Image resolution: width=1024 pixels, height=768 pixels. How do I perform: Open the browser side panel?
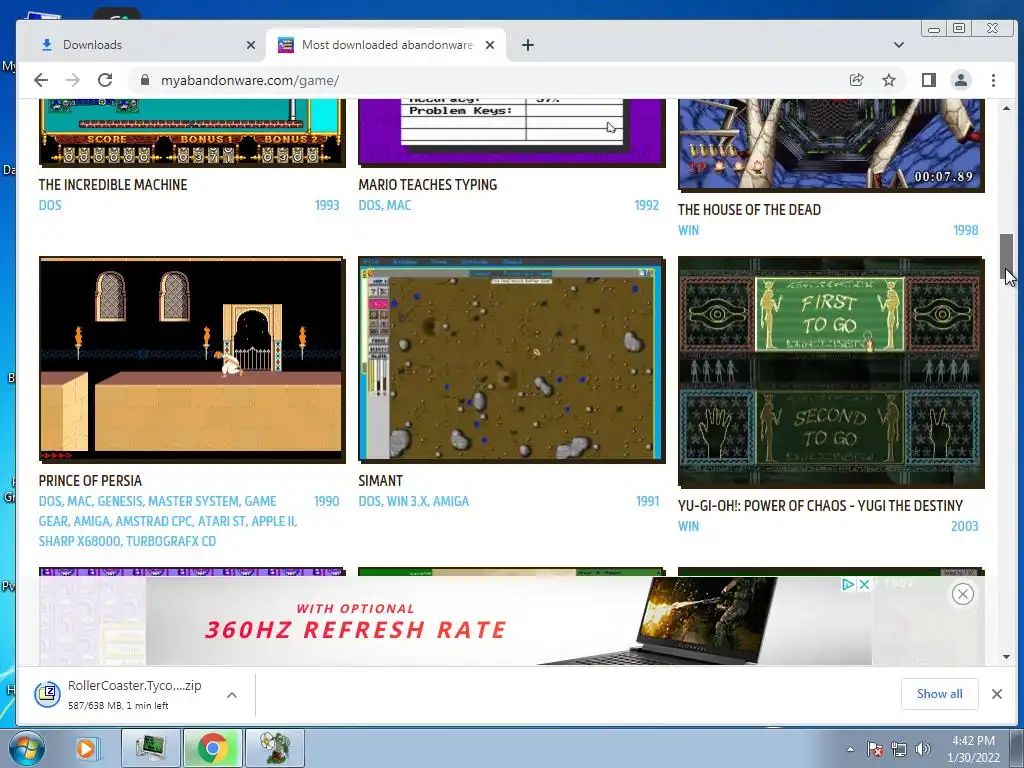click(928, 80)
